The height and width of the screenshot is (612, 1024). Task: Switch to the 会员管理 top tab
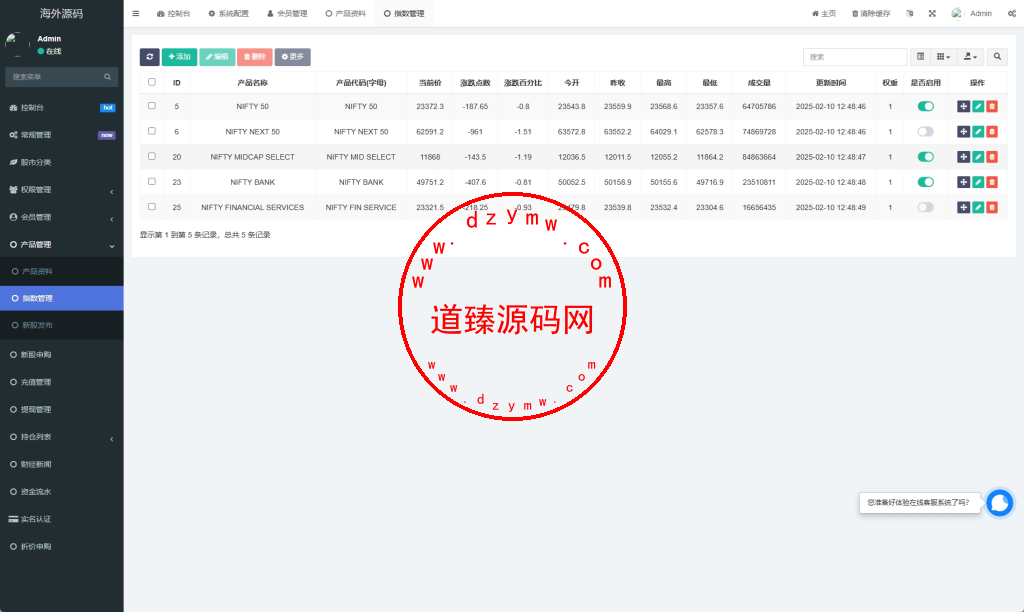pos(287,13)
